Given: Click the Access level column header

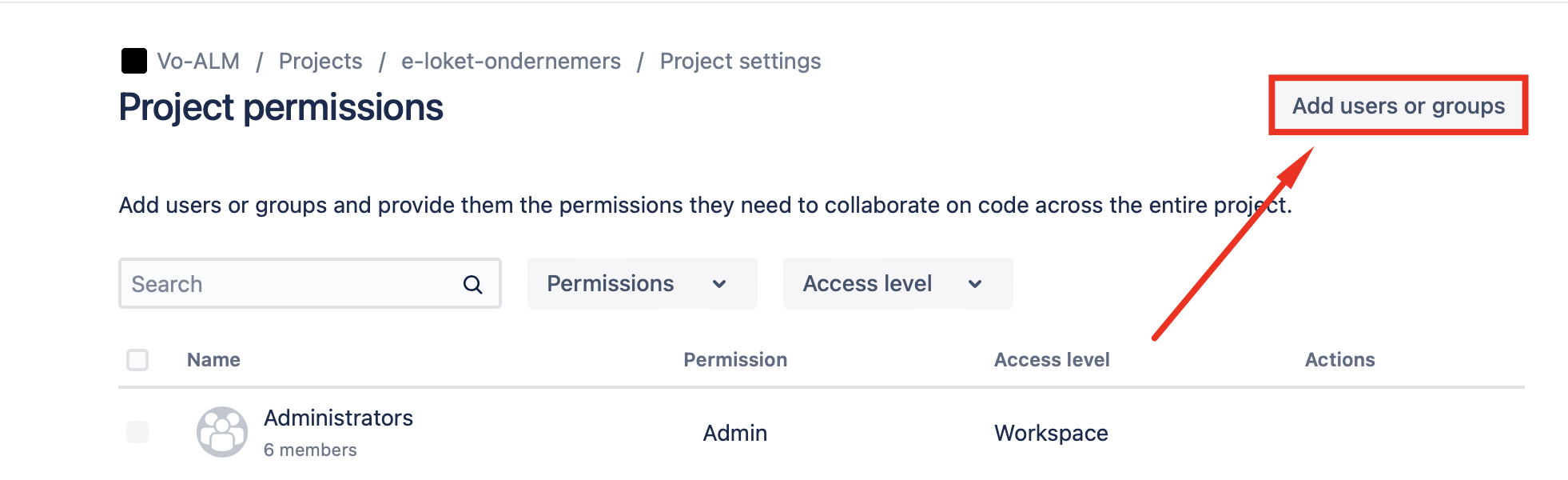Looking at the screenshot, I should (1052, 360).
